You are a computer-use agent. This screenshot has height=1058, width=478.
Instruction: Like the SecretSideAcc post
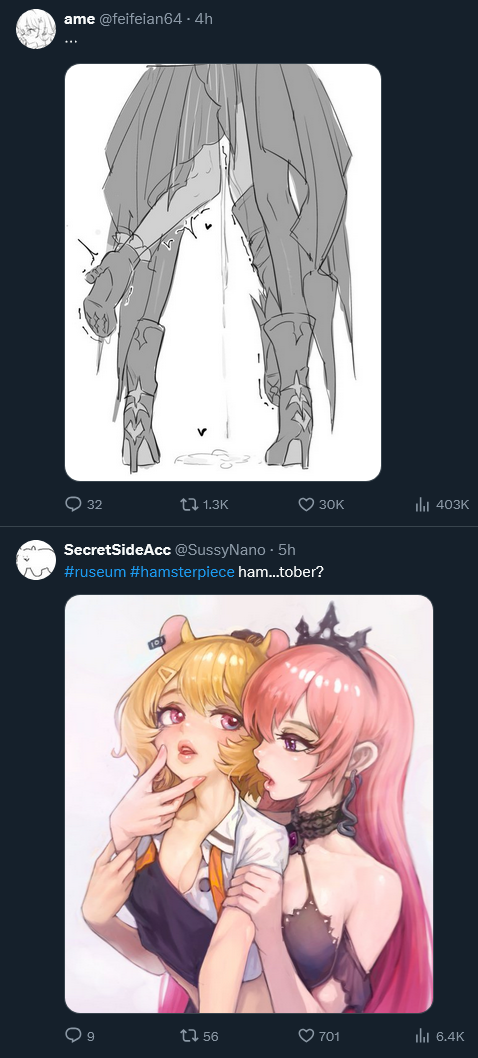pos(306,1036)
